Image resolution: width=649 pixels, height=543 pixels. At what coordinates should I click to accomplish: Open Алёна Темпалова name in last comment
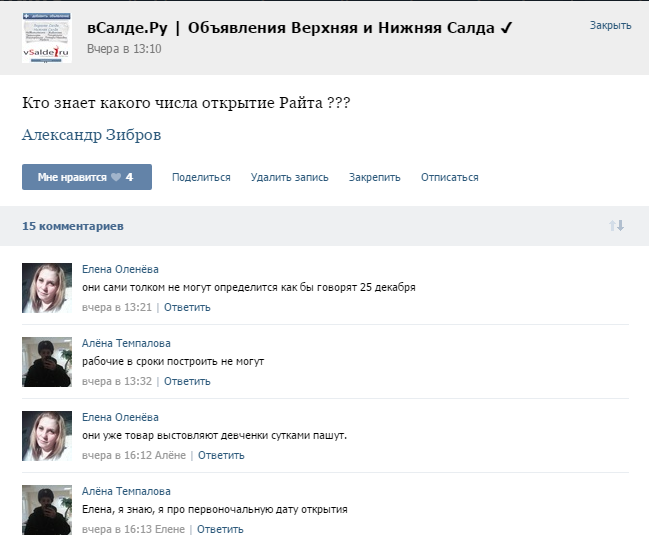point(126,491)
